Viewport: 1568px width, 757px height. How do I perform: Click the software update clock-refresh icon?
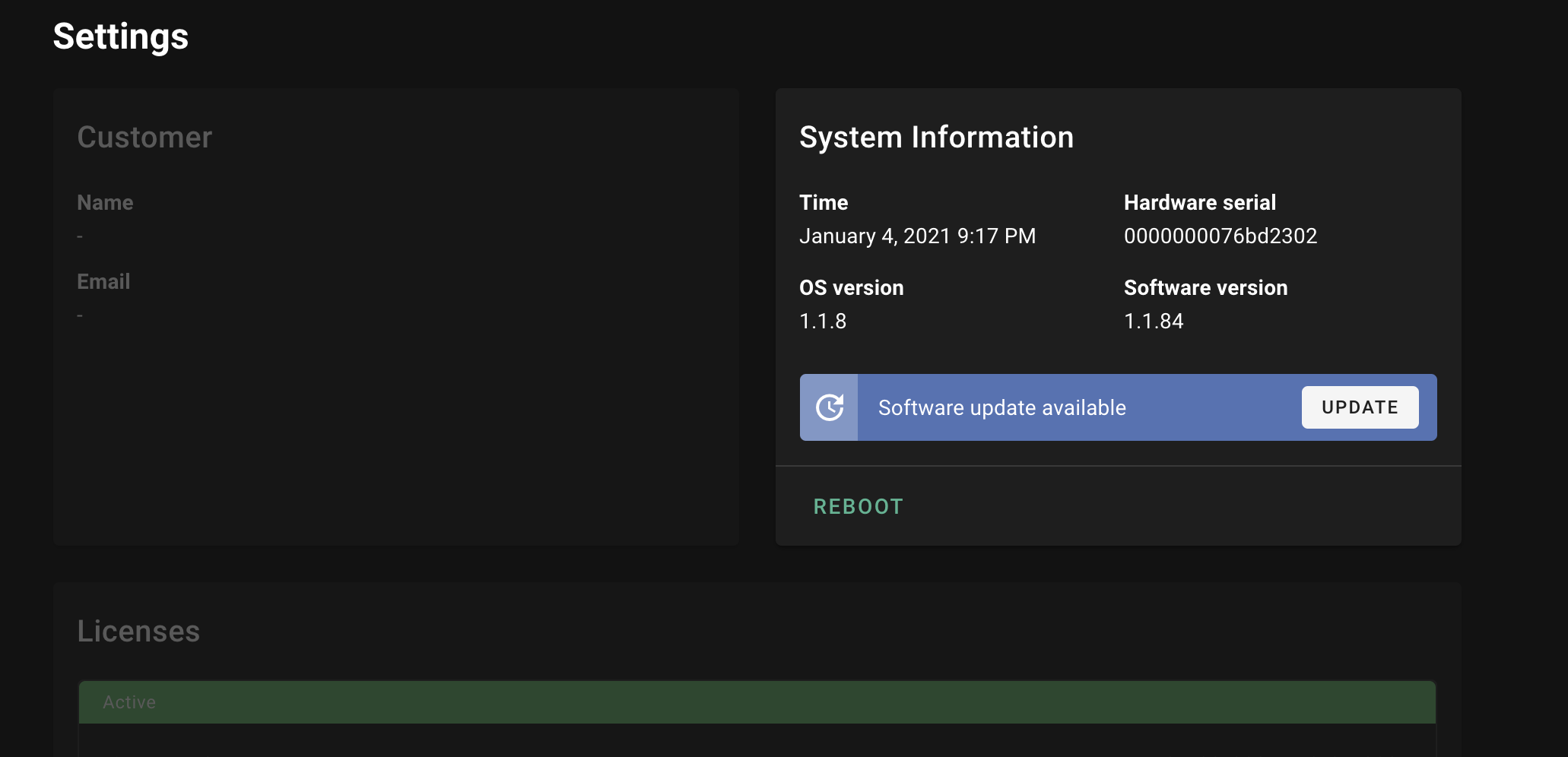[830, 407]
